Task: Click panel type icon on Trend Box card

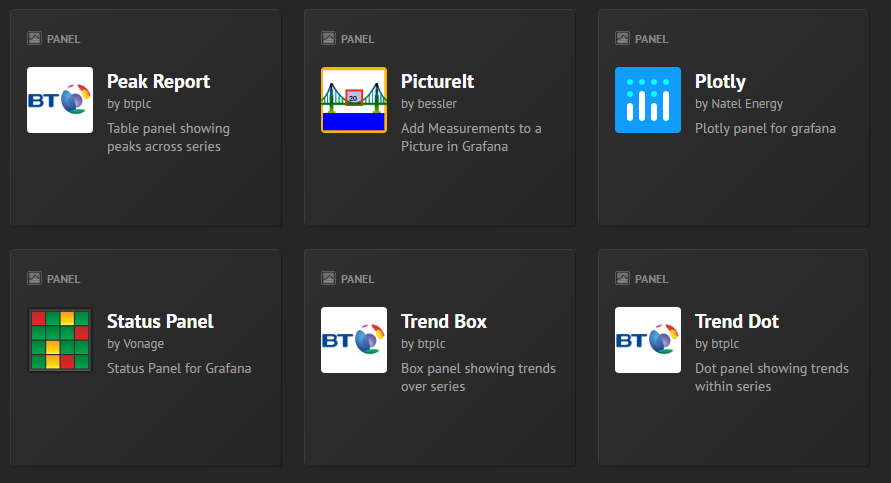Action: tap(328, 278)
